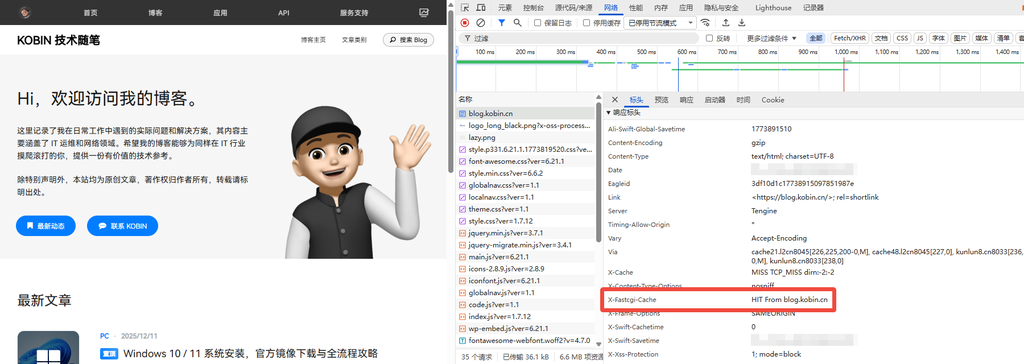The image size is (1024, 364).
Task: Select blog.kobin.cn request row
Action: [525, 113]
